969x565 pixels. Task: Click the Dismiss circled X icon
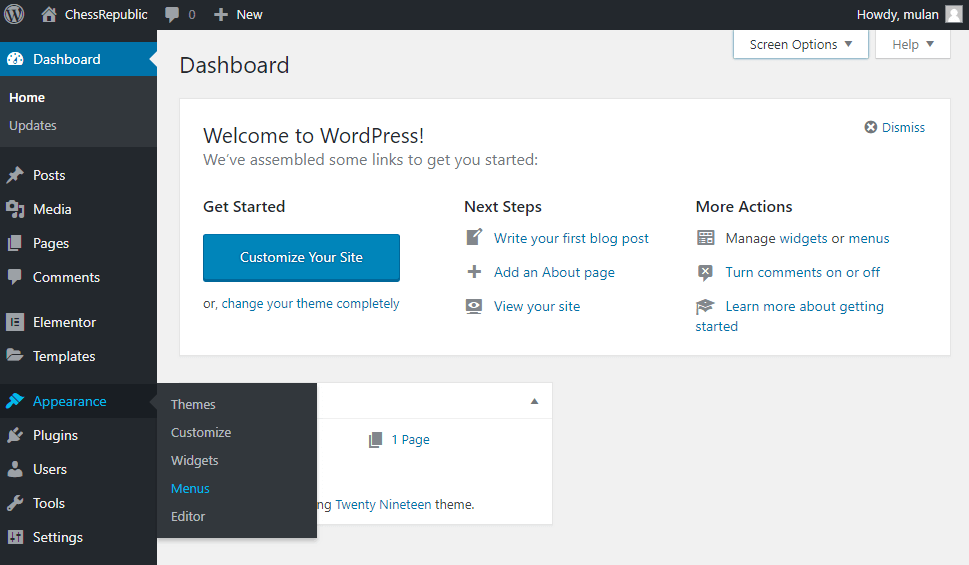coord(871,127)
